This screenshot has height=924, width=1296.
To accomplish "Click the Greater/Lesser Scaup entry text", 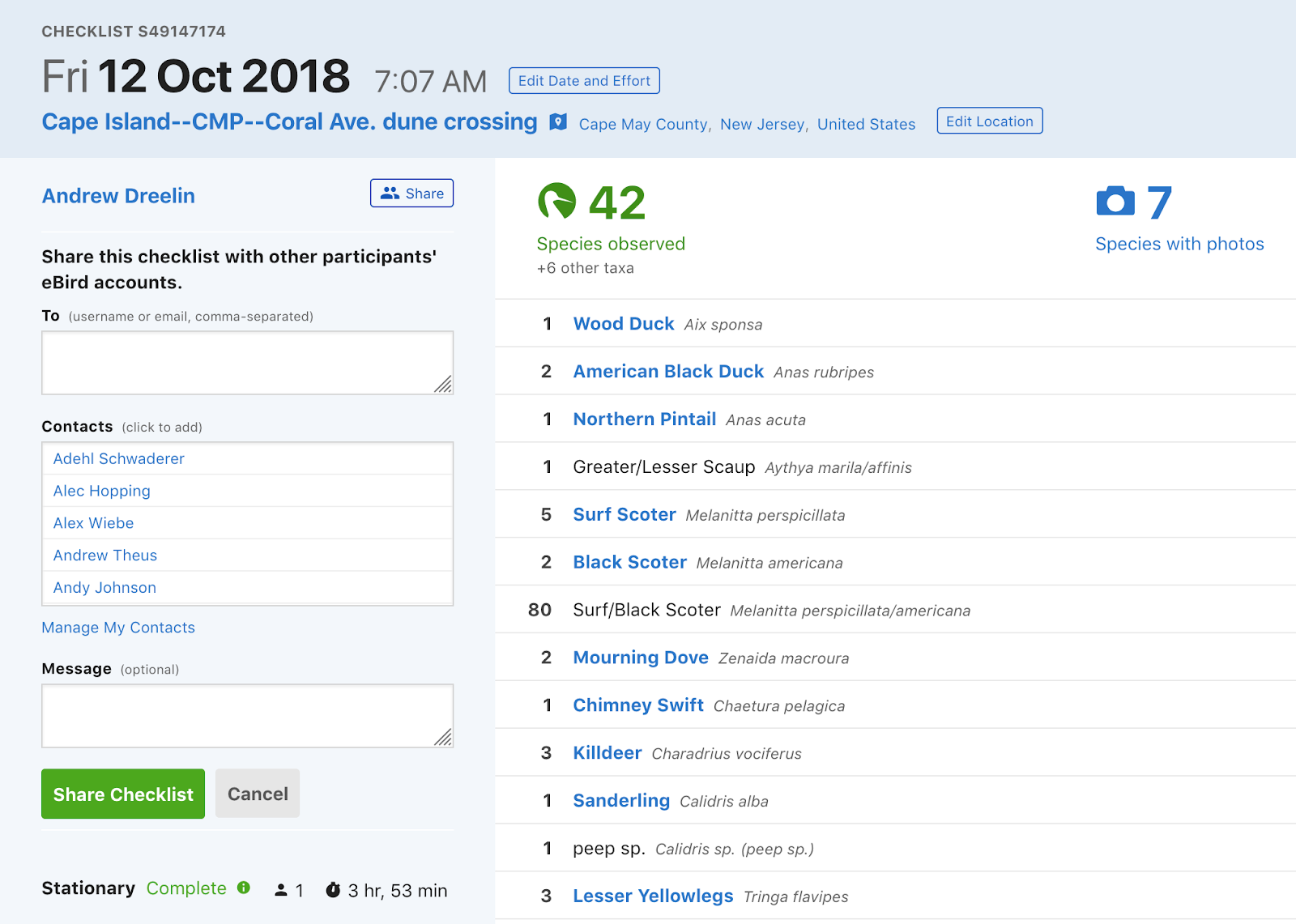I will [664, 466].
